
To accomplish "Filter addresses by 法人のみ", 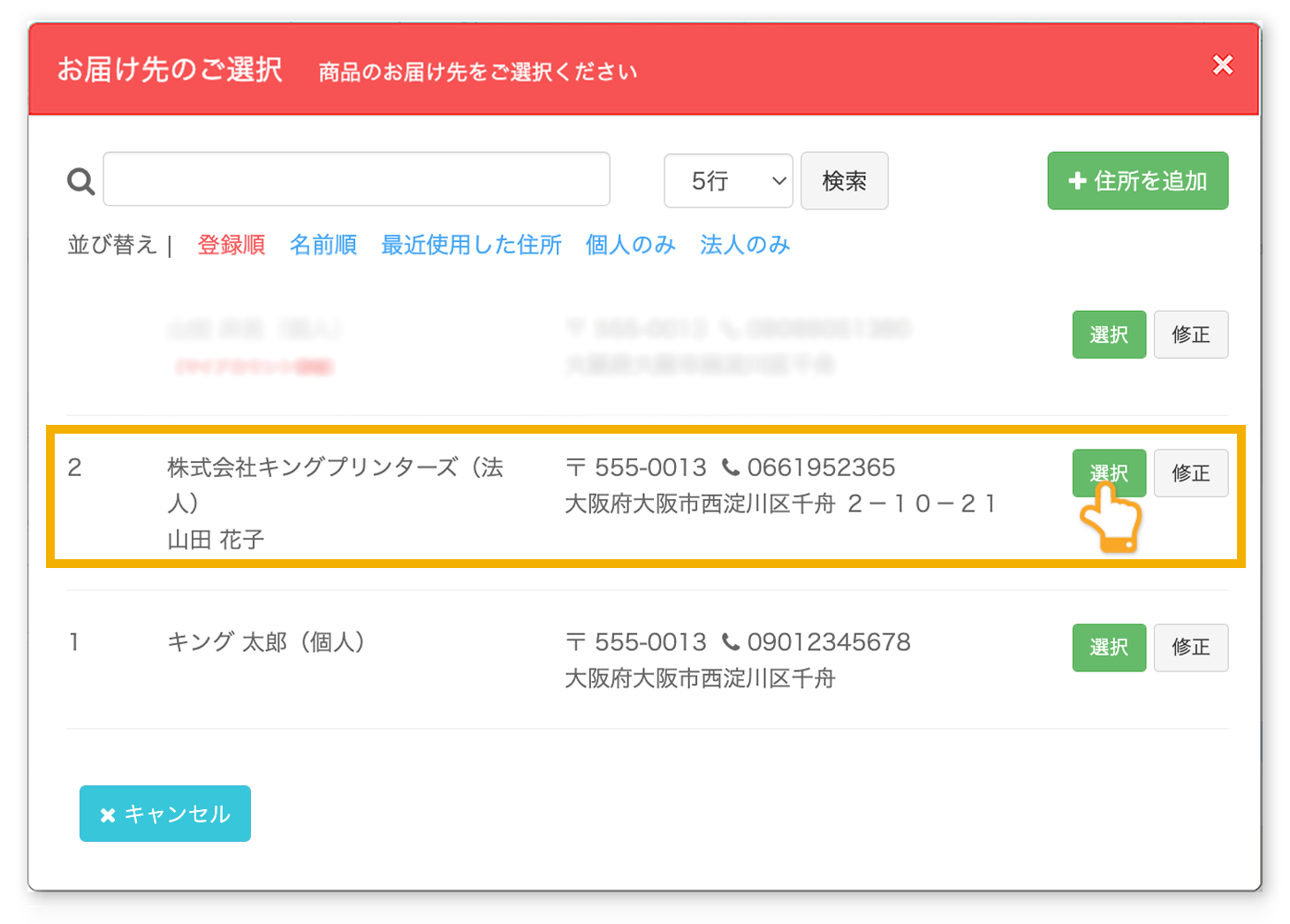I will 744,245.
